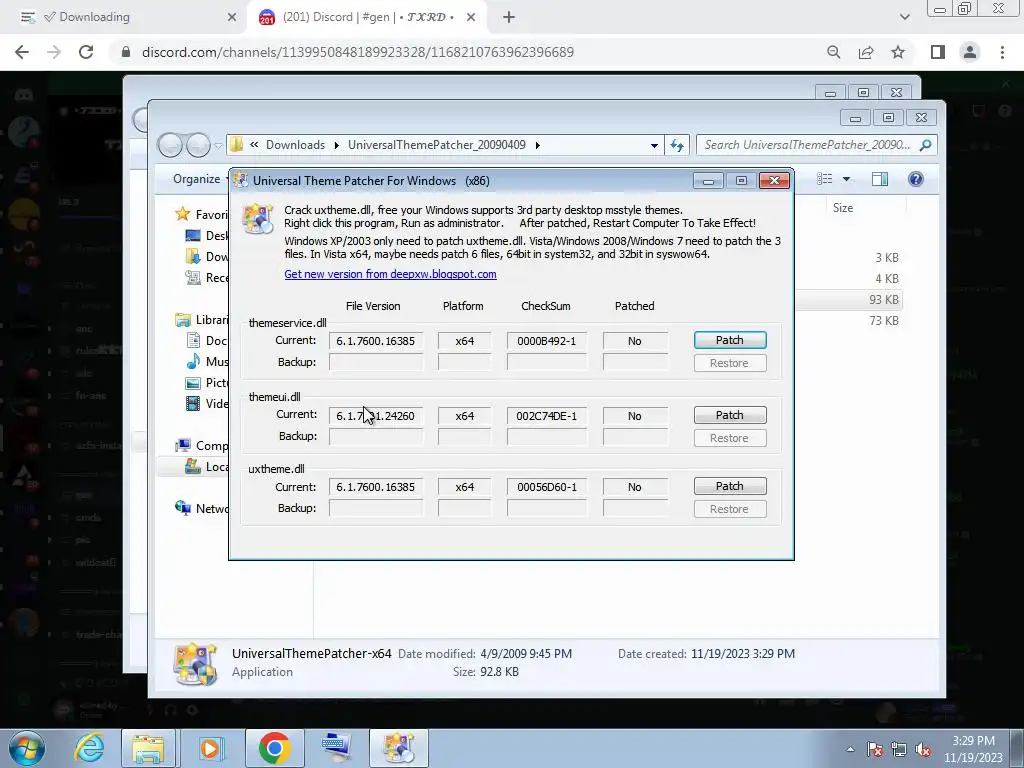
Task: Show hidden system tray icons
Action: click(850, 749)
